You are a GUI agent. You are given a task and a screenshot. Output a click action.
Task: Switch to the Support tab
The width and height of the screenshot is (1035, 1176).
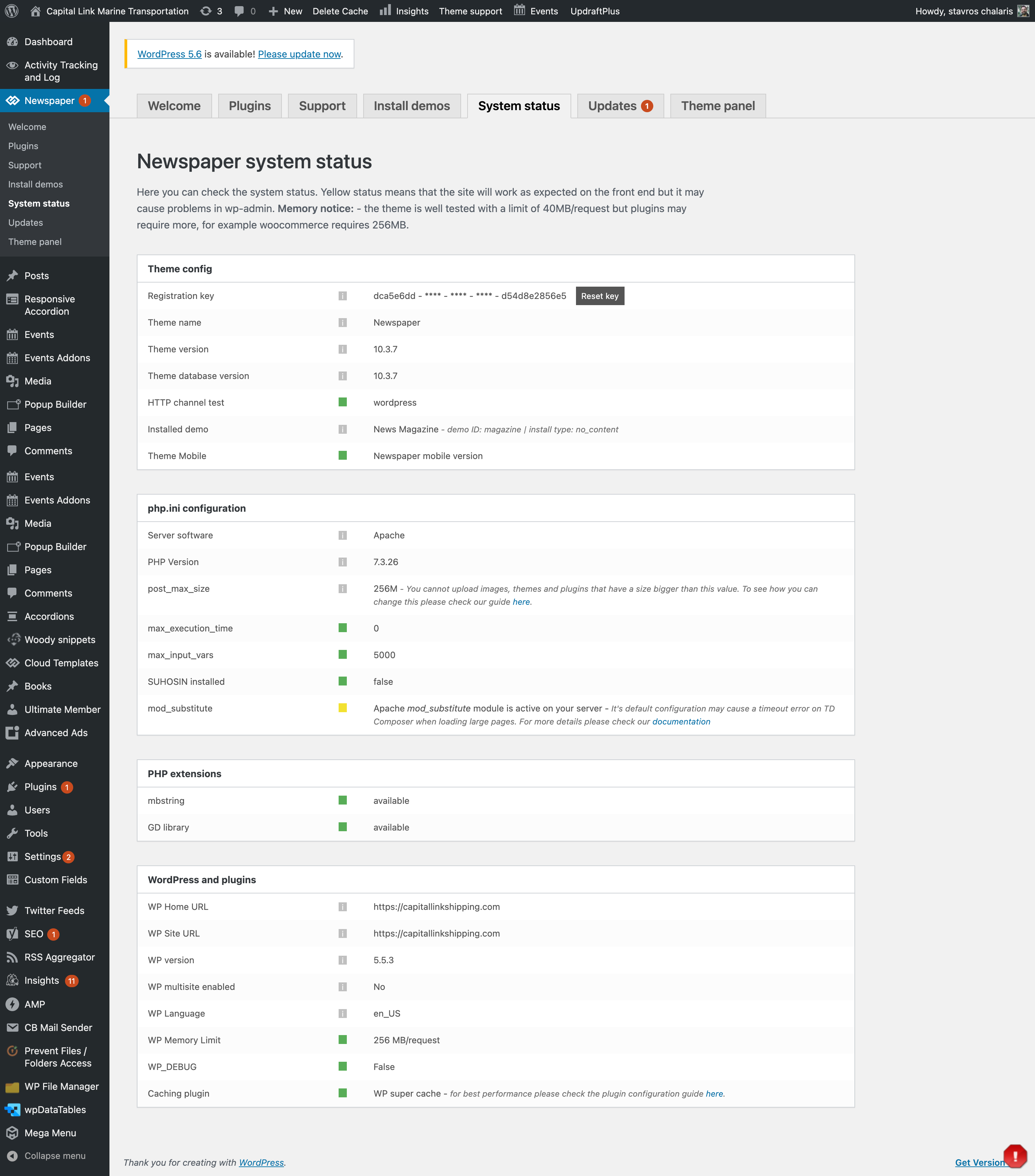coord(322,106)
